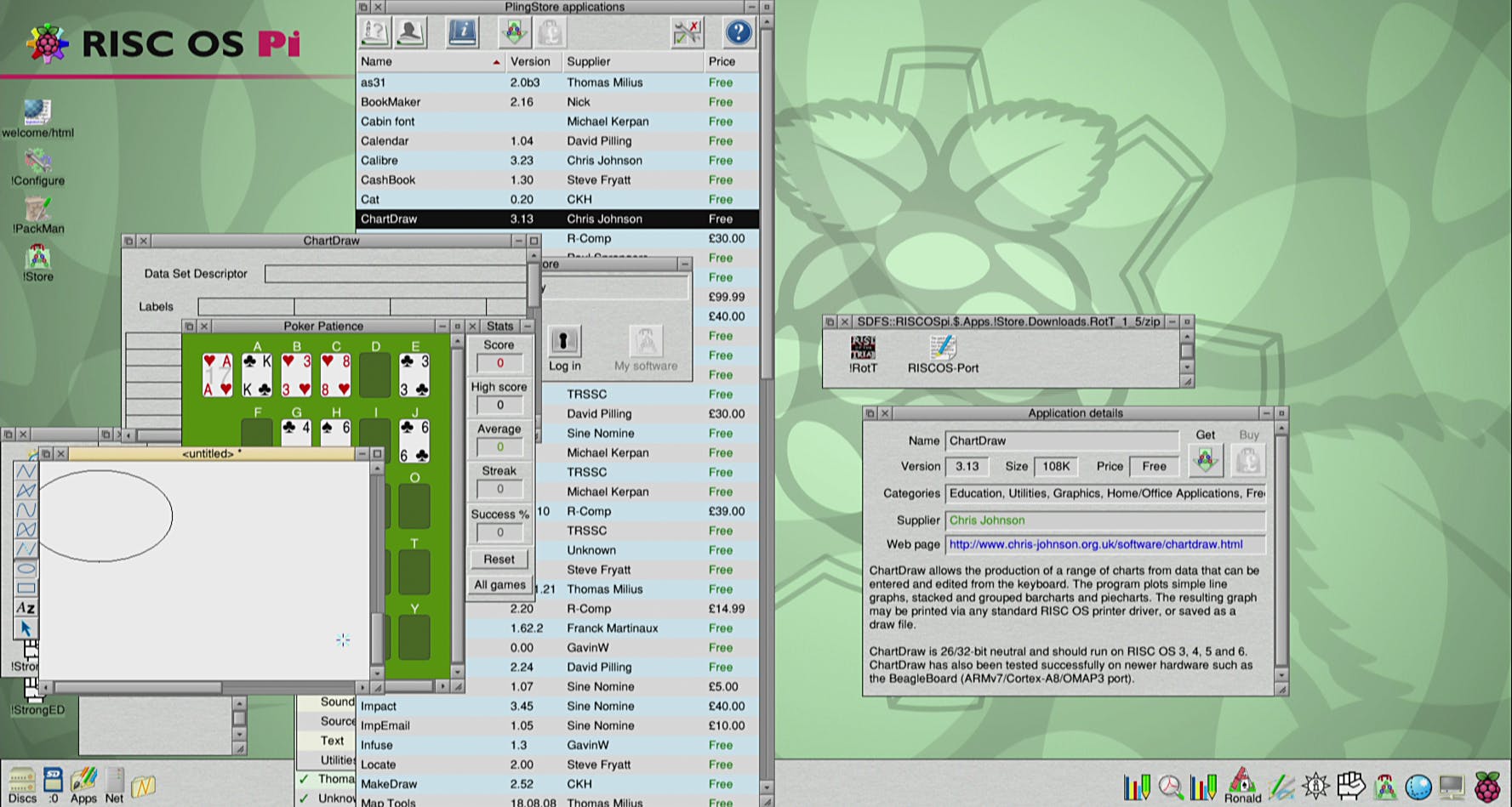Select the ImpEmail row in PlingStore list
Screen dimensions: 1512x807
[557, 726]
